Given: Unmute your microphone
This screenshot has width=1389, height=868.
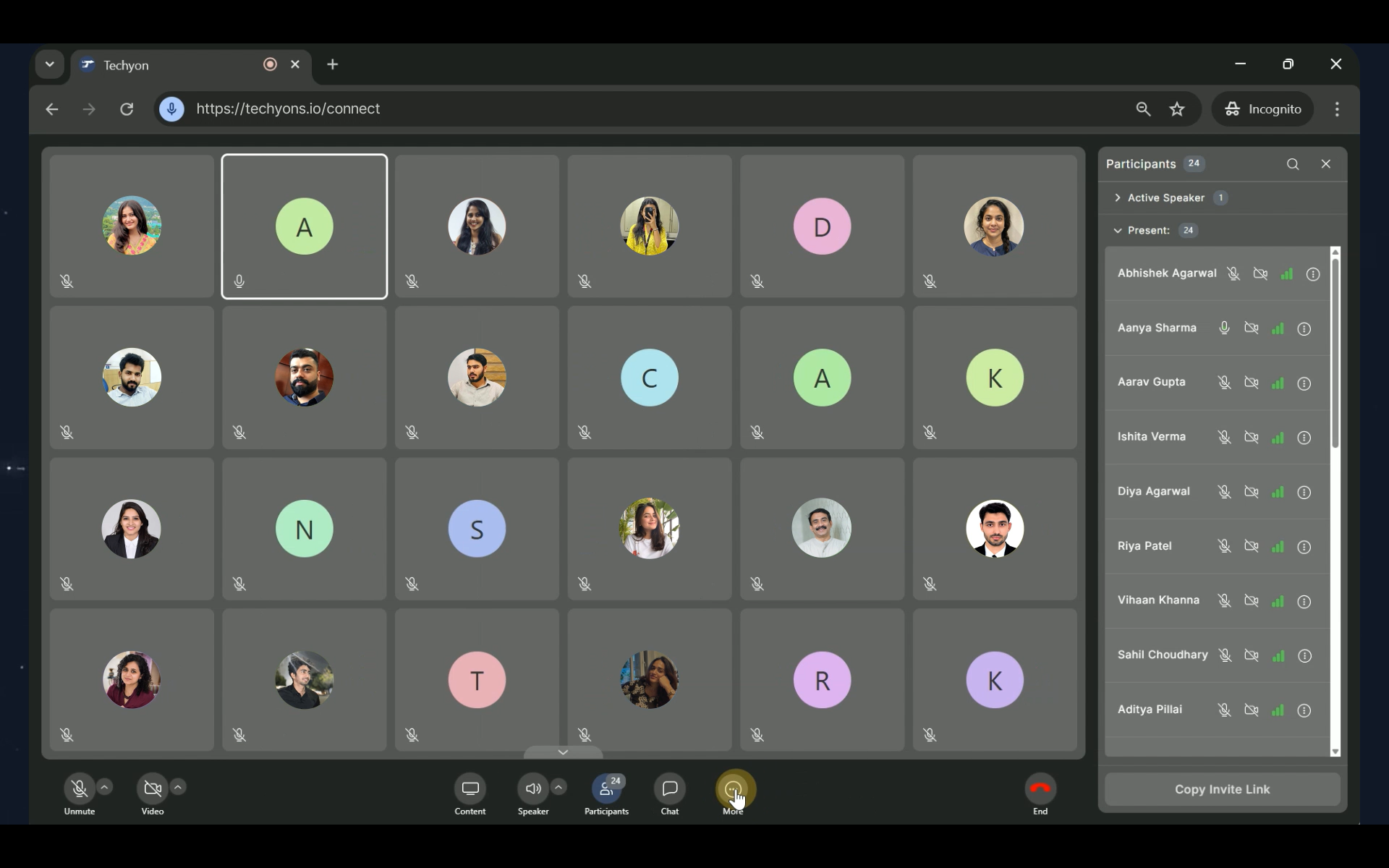Looking at the screenshot, I should (x=79, y=787).
